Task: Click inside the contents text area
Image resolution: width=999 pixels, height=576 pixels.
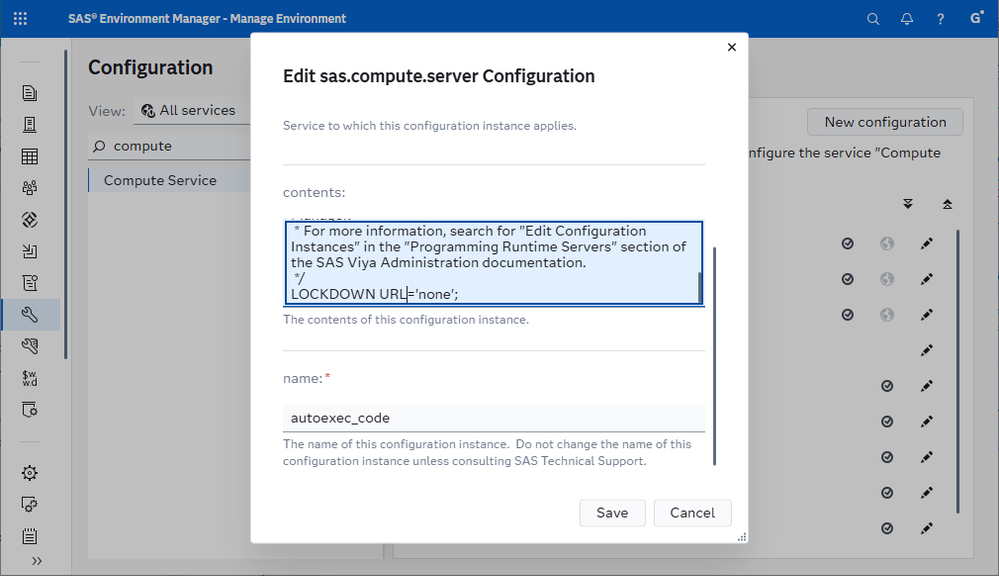Action: pos(494,263)
